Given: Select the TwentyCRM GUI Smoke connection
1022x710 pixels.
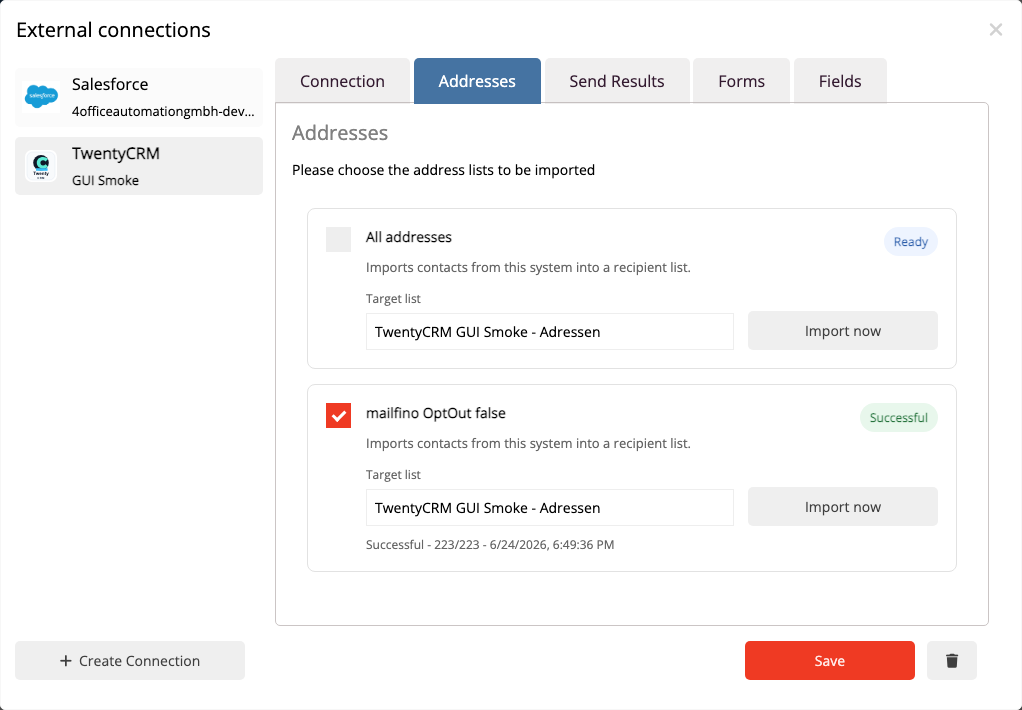Looking at the screenshot, I should click(139, 166).
